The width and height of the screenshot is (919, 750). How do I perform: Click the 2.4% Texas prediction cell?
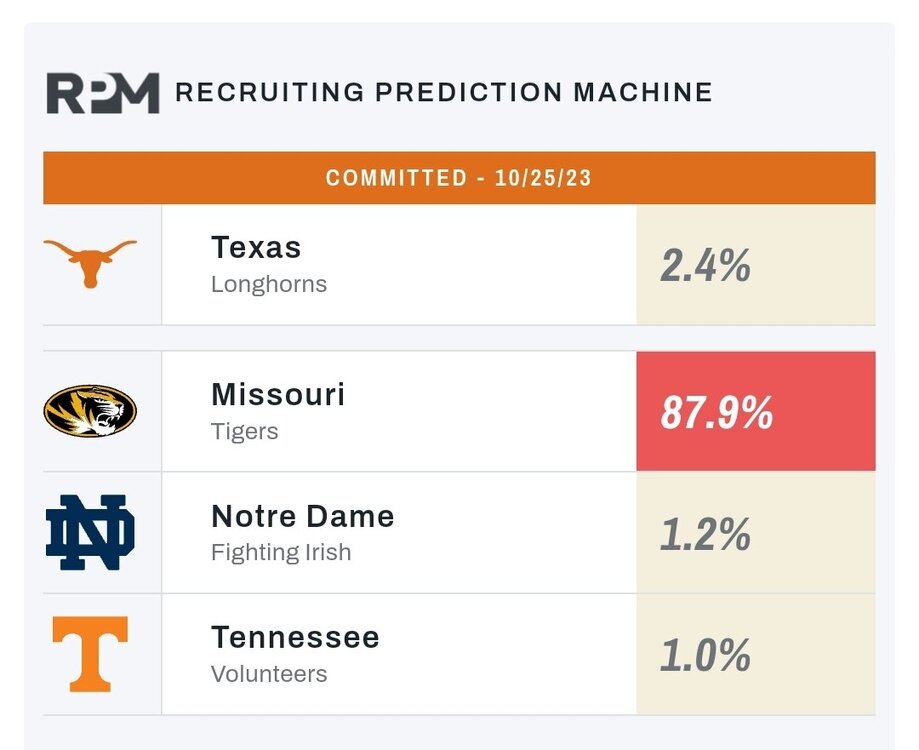point(755,265)
